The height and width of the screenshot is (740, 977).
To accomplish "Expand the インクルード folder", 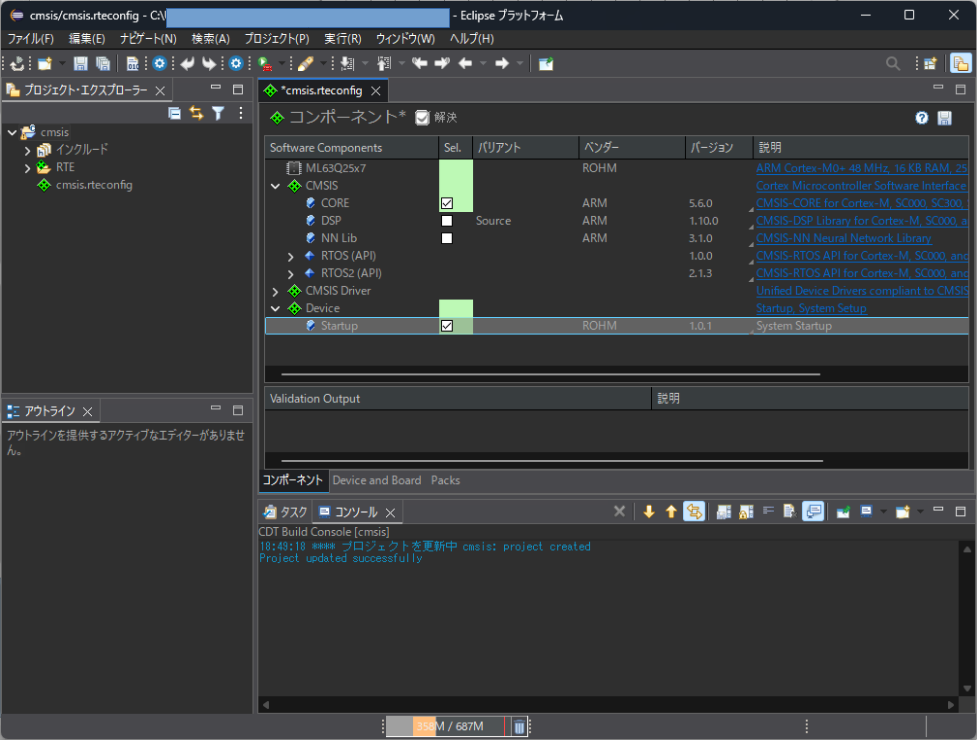I will [27, 150].
